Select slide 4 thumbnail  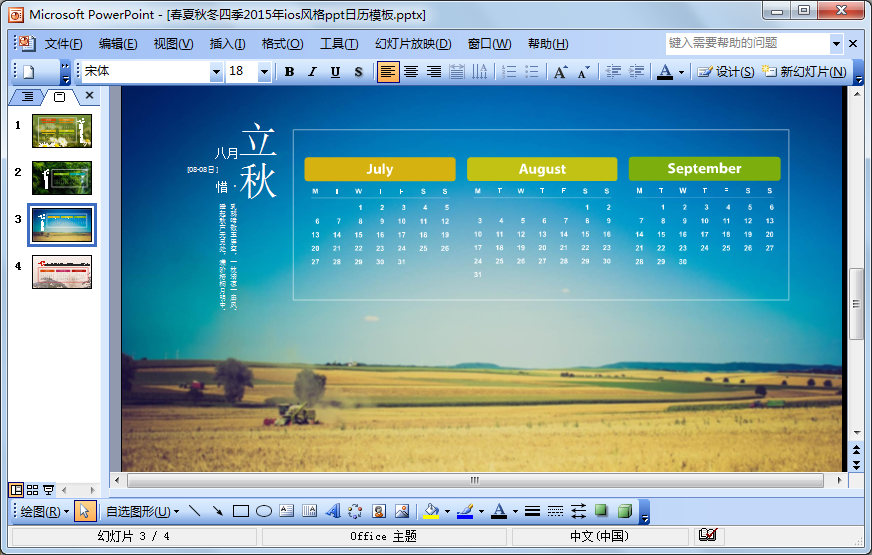coord(62,272)
